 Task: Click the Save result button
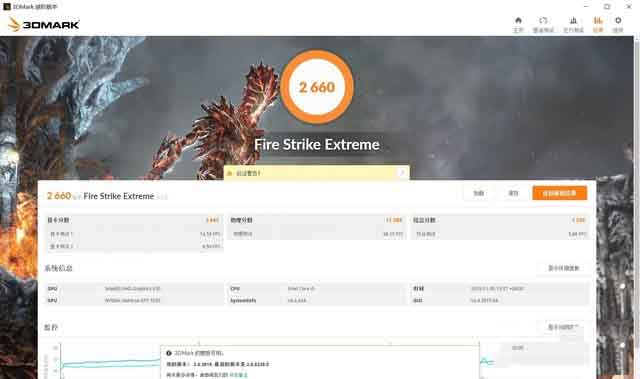[x=513, y=193]
